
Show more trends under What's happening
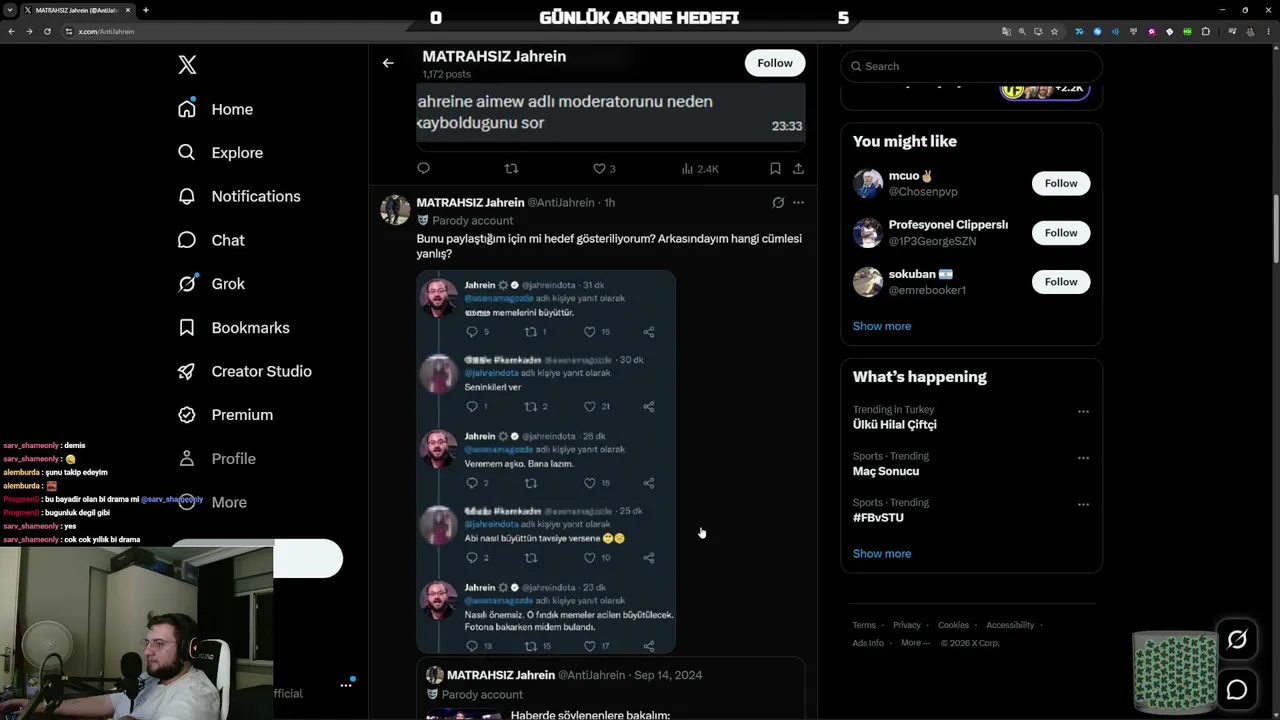(x=882, y=554)
